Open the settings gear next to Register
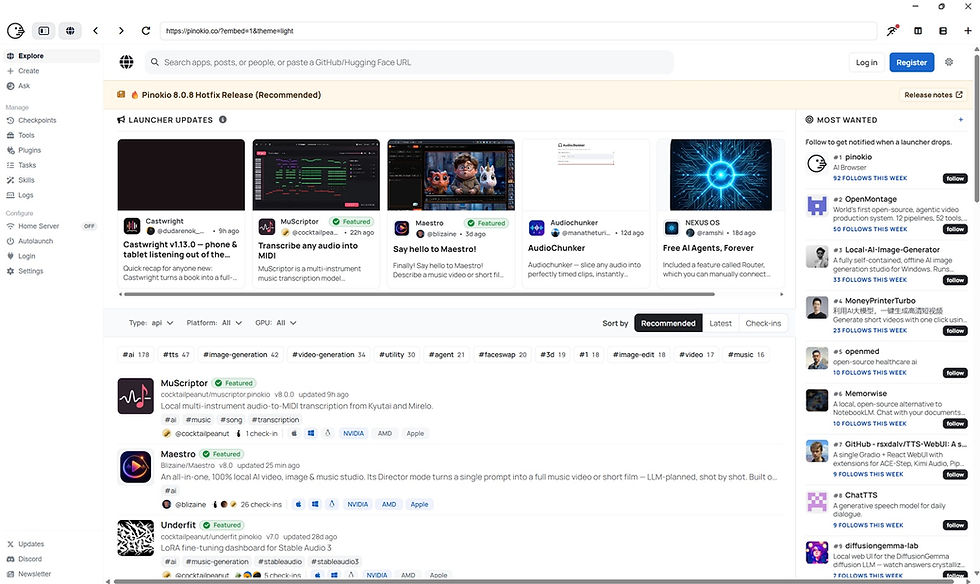 [x=949, y=62]
